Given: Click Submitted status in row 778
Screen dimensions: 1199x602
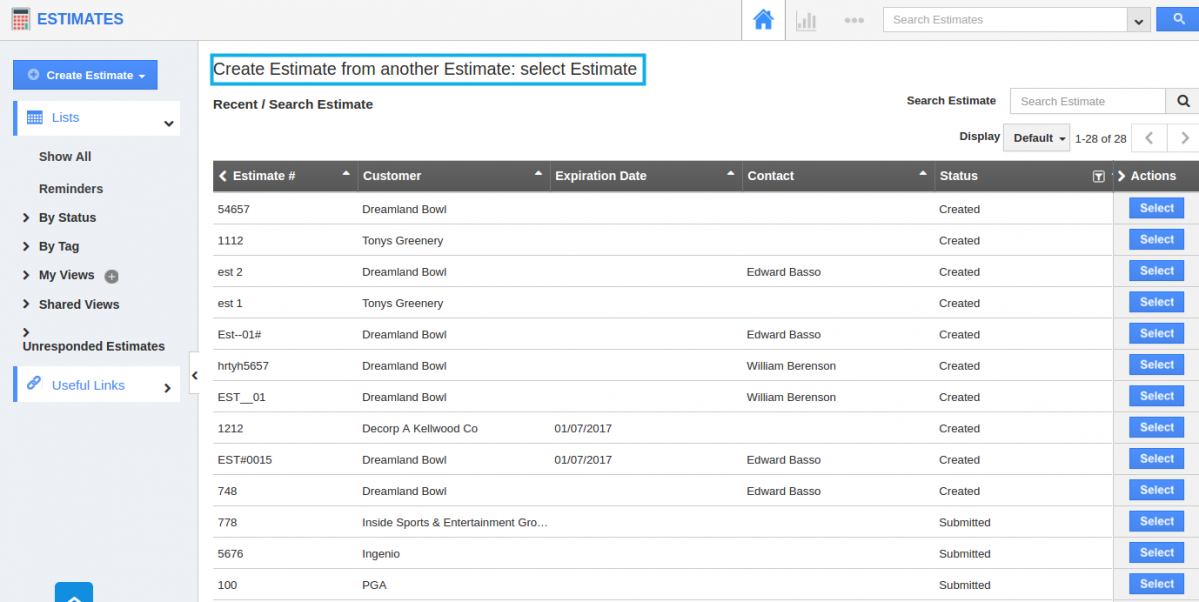Looking at the screenshot, I should coord(964,522).
